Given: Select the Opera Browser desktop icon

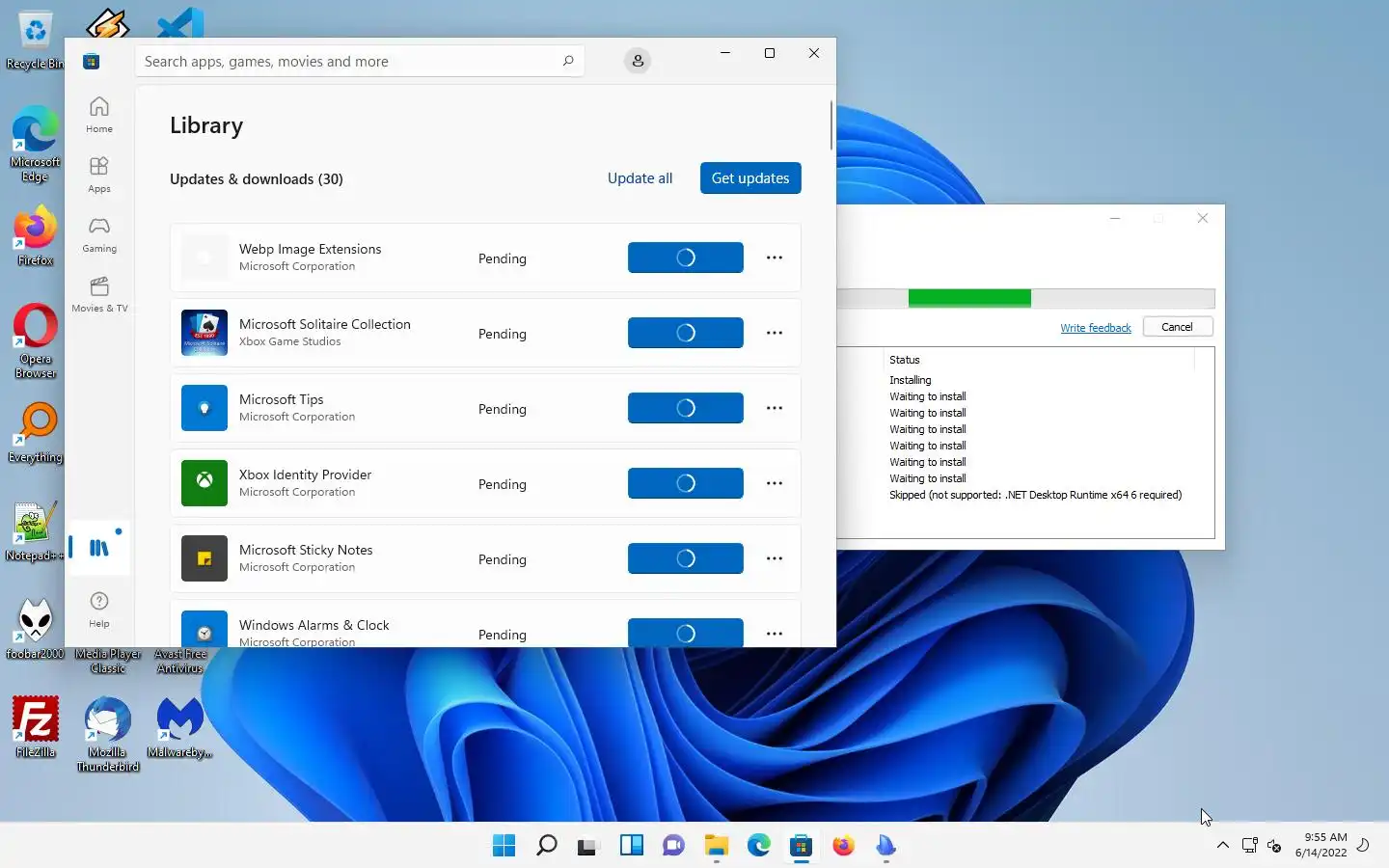Looking at the screenshot, I should coord(36,341).
